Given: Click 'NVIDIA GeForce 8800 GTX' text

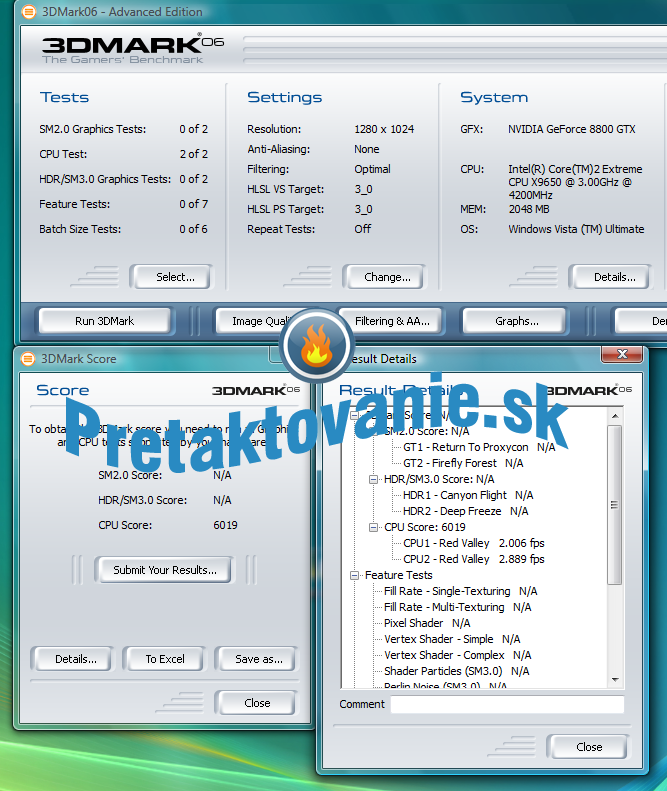Looking at the screenshot, I should [x=571, y=129].
